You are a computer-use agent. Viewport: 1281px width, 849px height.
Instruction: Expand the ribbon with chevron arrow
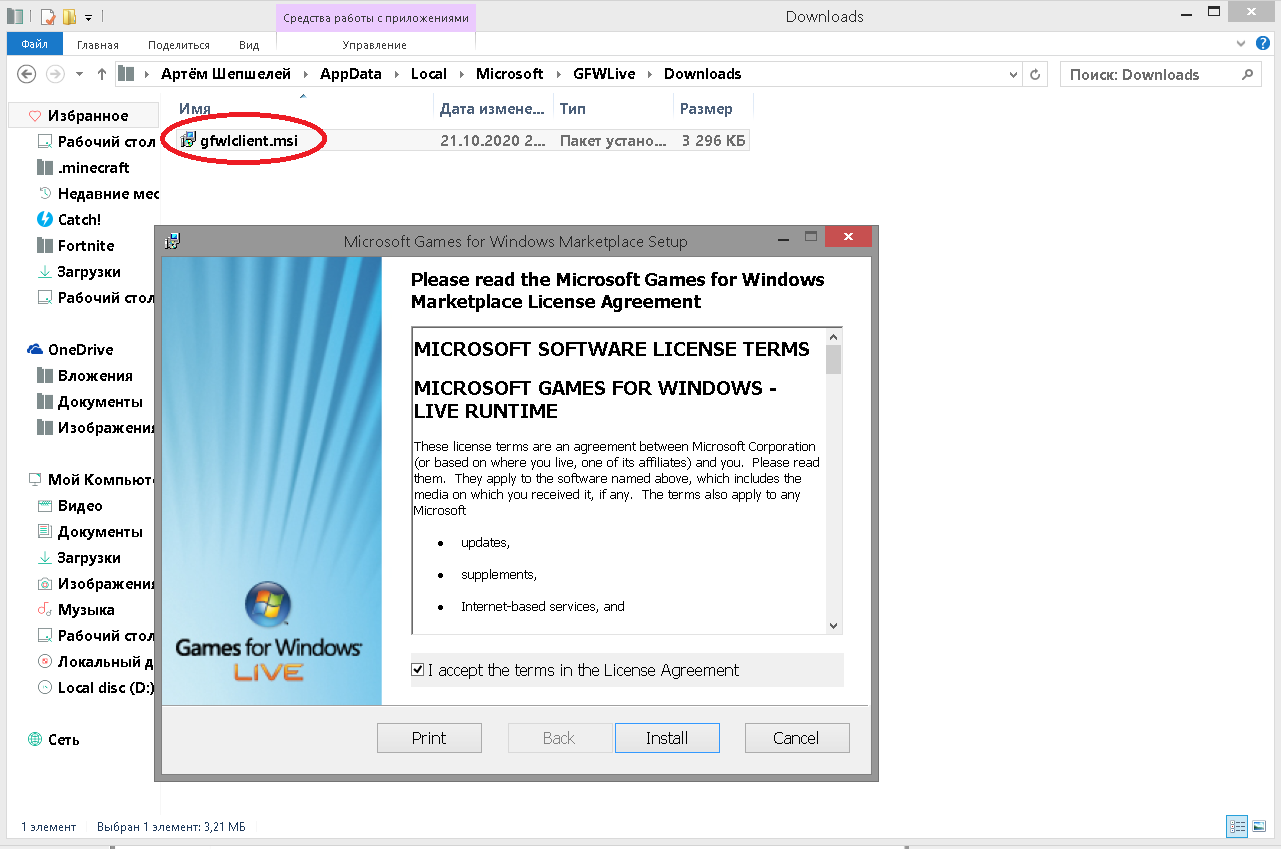tap(1242, 44)
